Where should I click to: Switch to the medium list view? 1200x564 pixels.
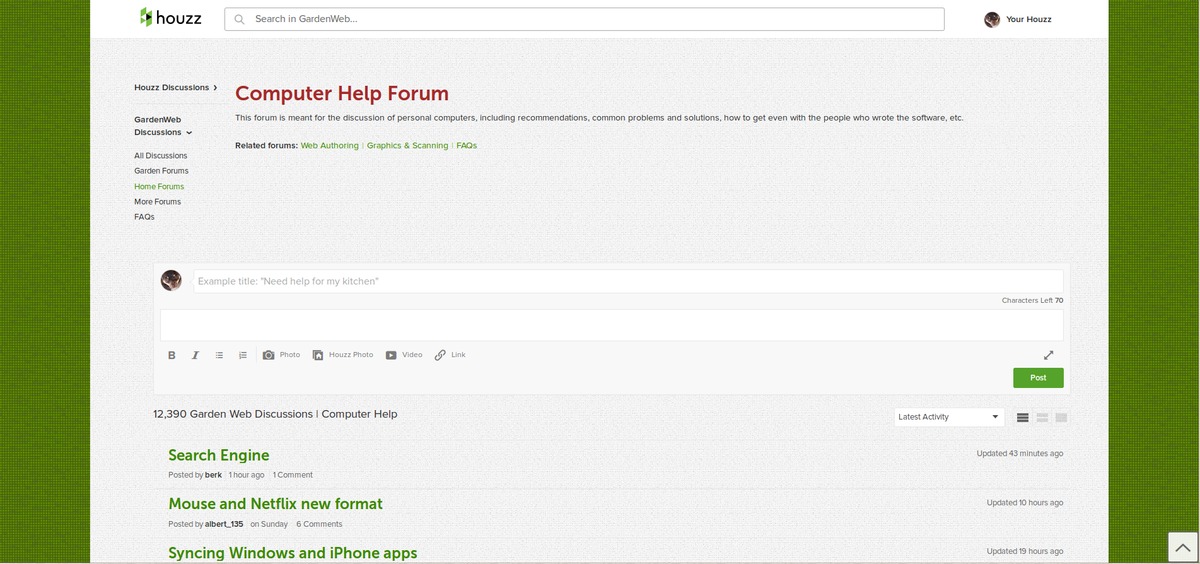[1042, 417]
